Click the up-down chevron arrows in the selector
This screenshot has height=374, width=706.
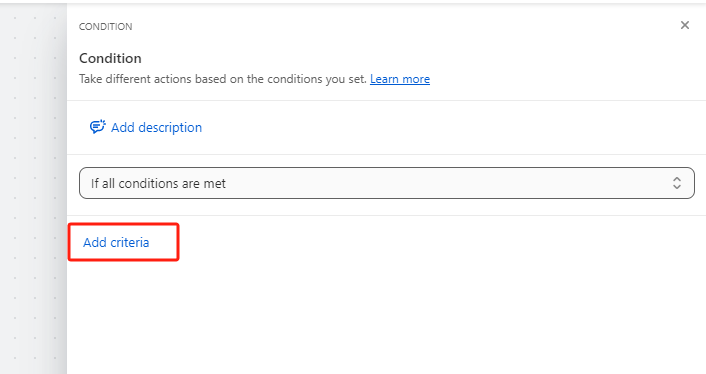click(677, 183)
